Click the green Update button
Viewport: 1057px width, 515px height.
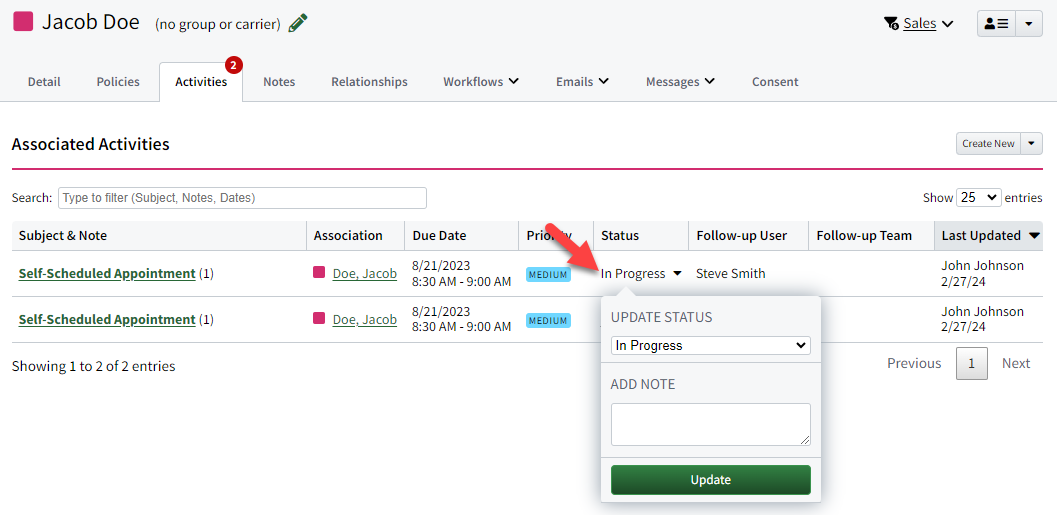[711, 480]
